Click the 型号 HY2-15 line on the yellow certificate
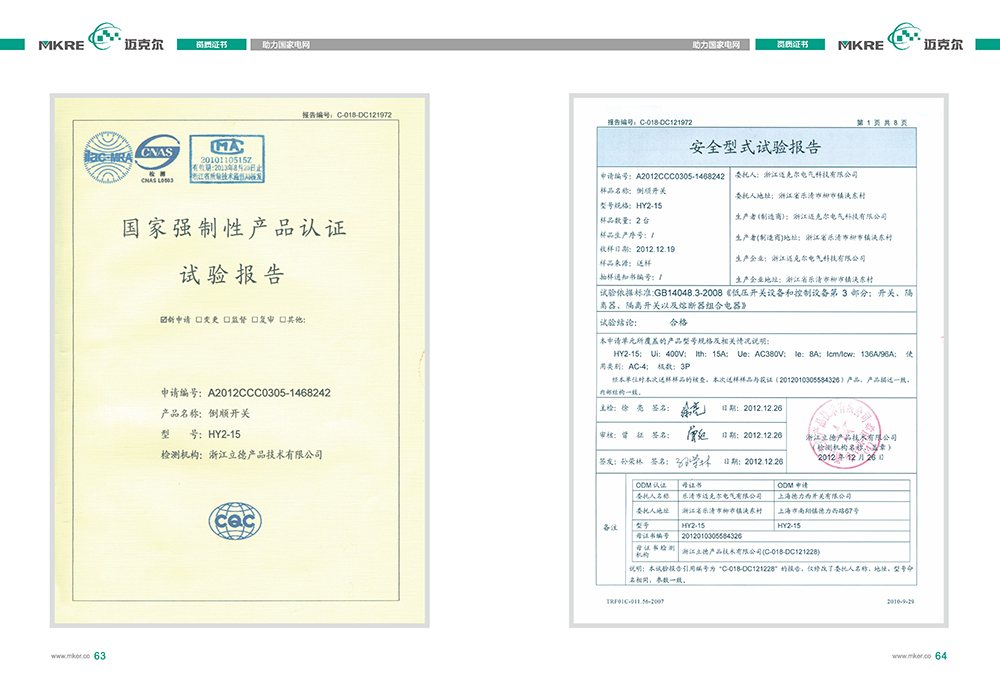The height and width of the screenshot is (683, 1000). [x=201, y=434]
